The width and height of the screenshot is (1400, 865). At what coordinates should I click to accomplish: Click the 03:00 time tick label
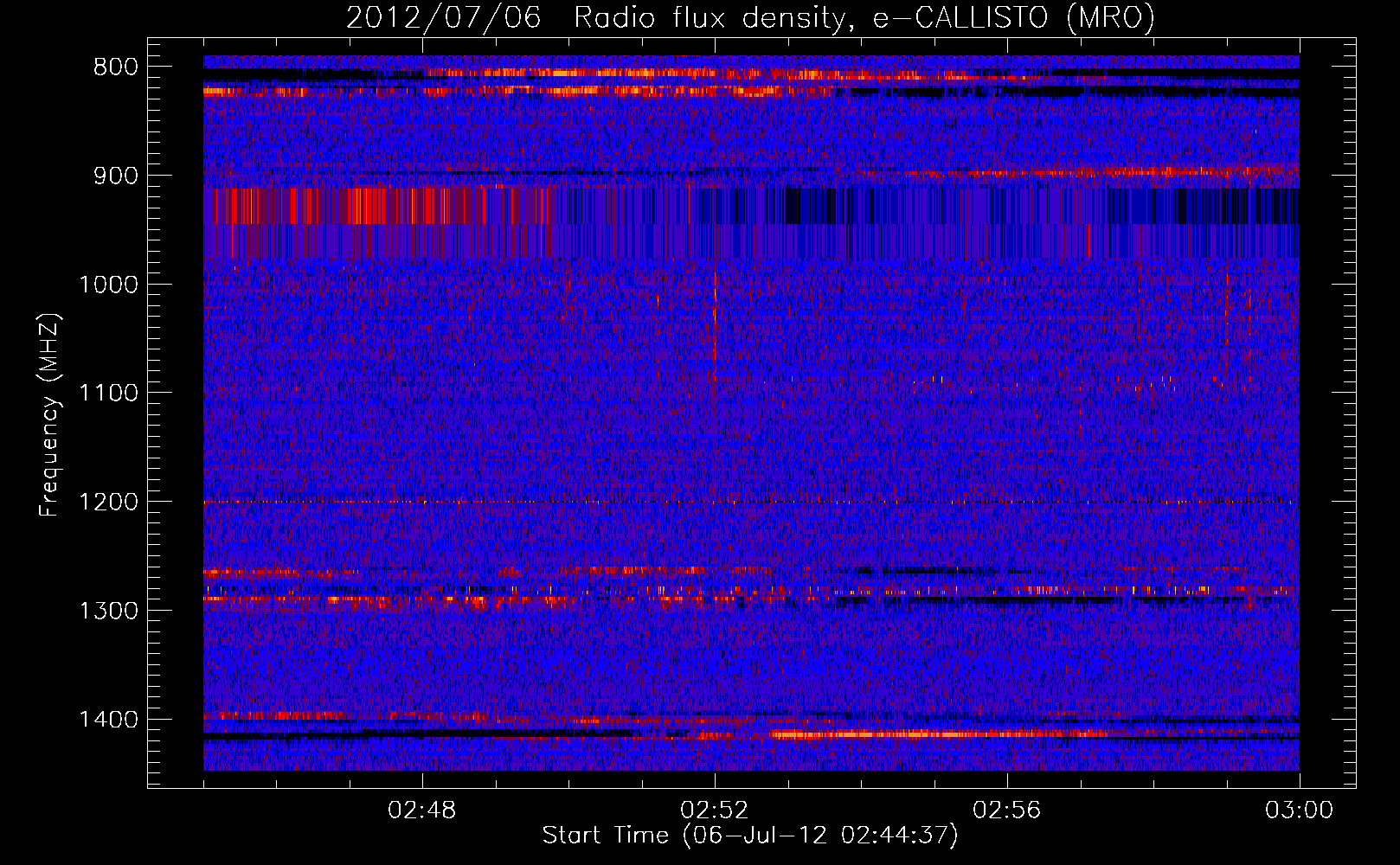(x=1300, y=811)
